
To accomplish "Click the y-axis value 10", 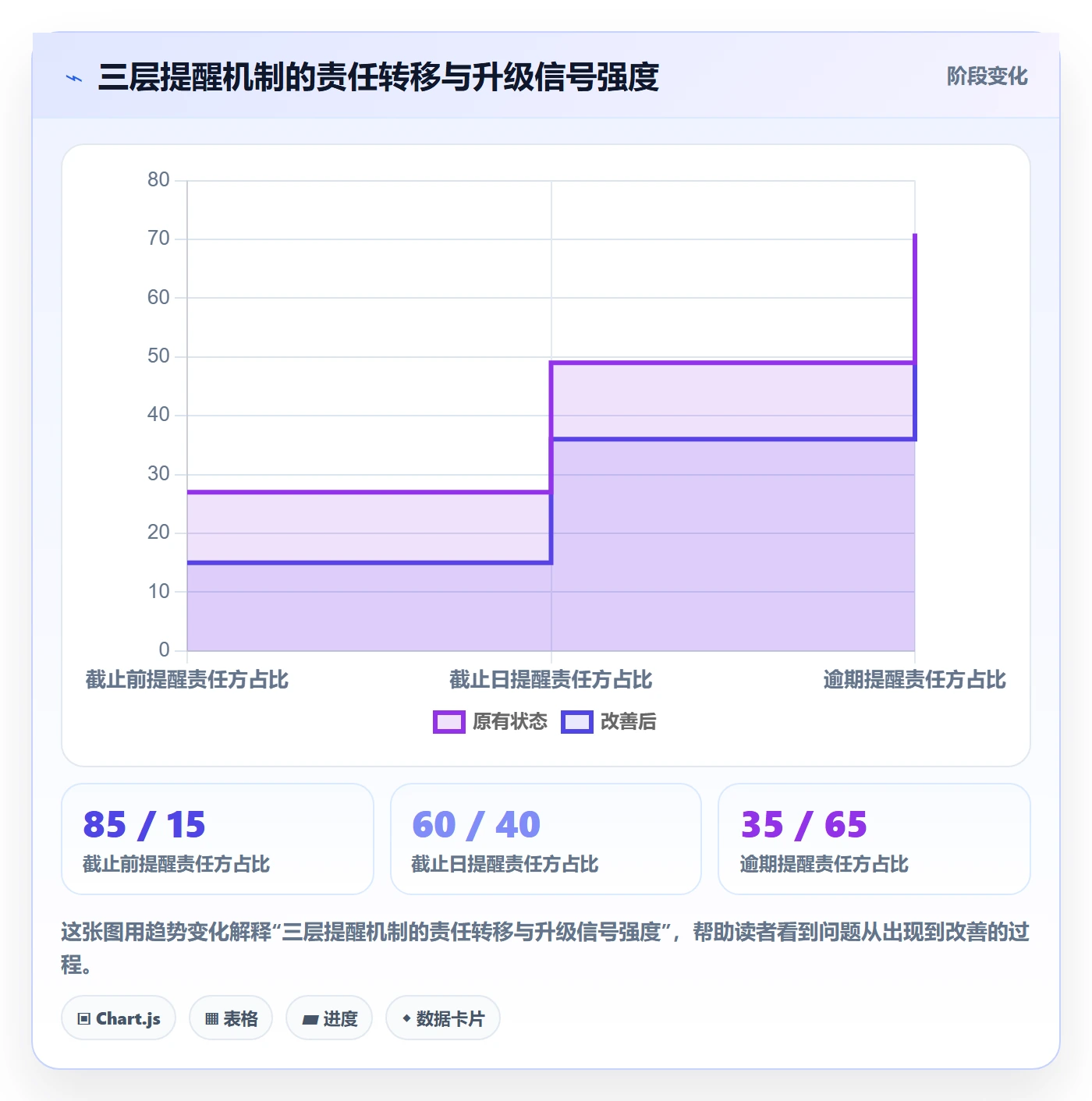I will [158, 592].
